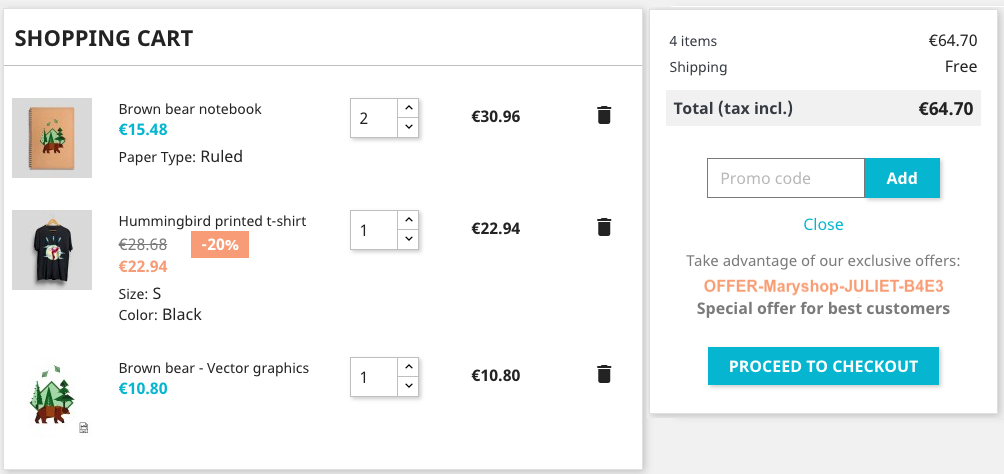Open the Brown bear notebook product link

coord(190,109)
